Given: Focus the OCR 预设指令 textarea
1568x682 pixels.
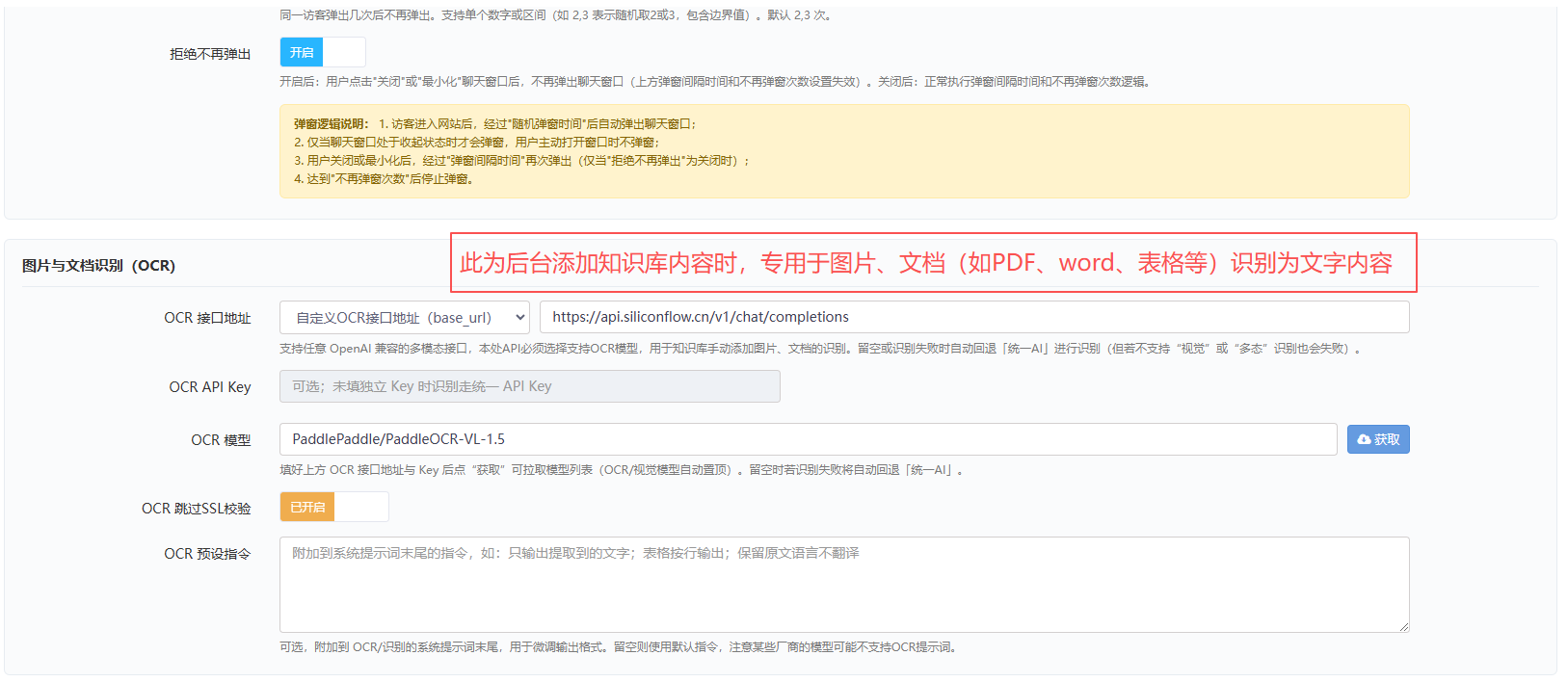Looking at the screenshot, I should pyautogui.click(x=844, y=585).
